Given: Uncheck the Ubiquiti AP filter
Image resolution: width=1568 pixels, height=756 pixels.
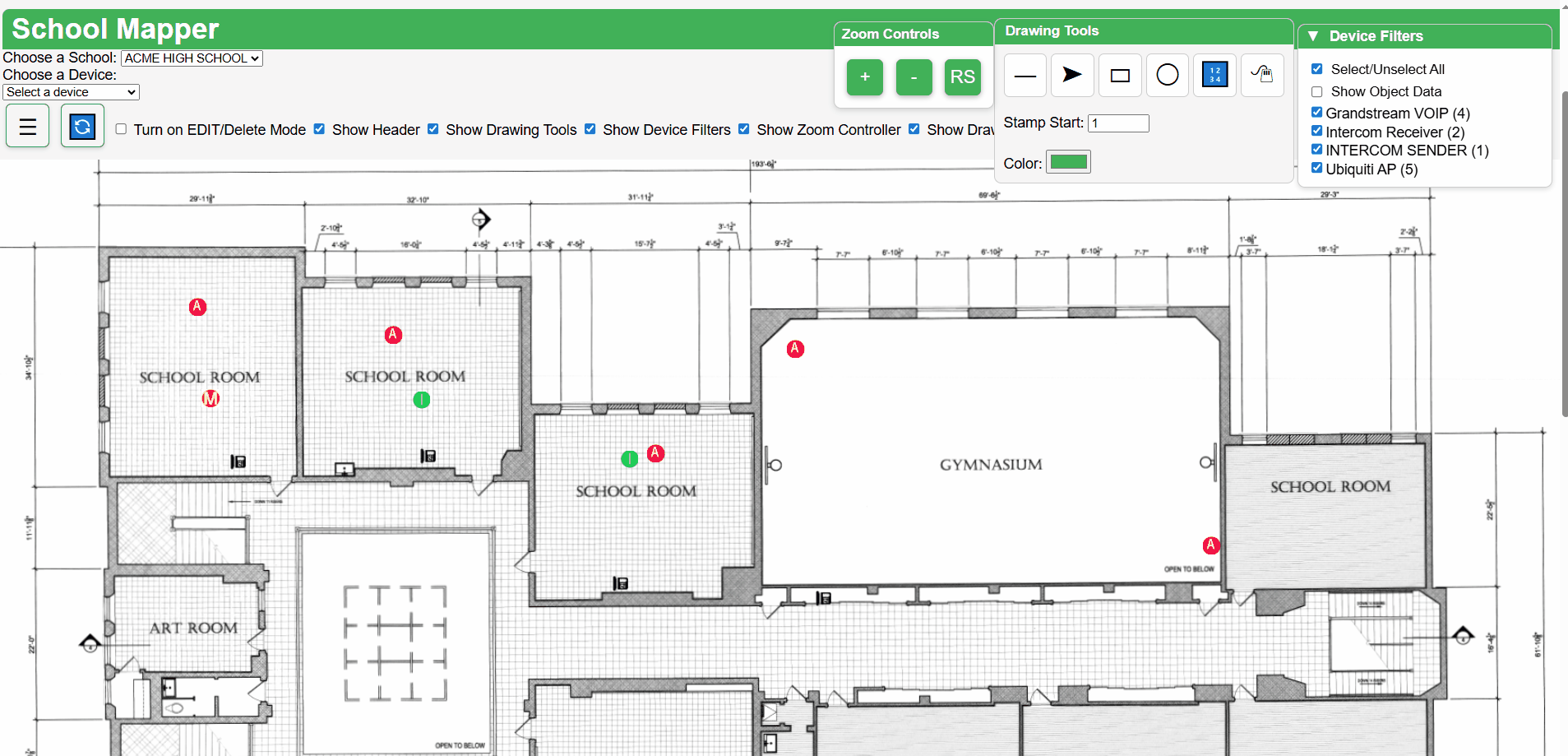Looking at the screenshot, I should 1317,168.
